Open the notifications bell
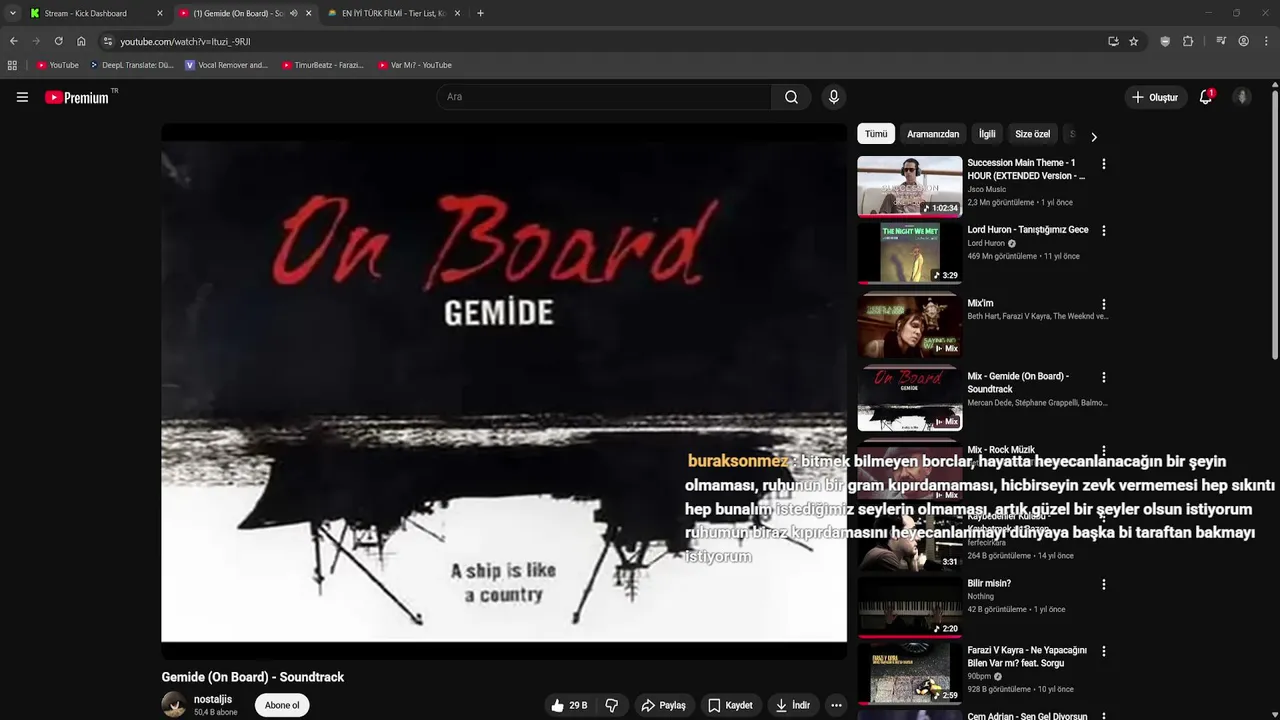The image size is (1280, 720). (1206, 97)
